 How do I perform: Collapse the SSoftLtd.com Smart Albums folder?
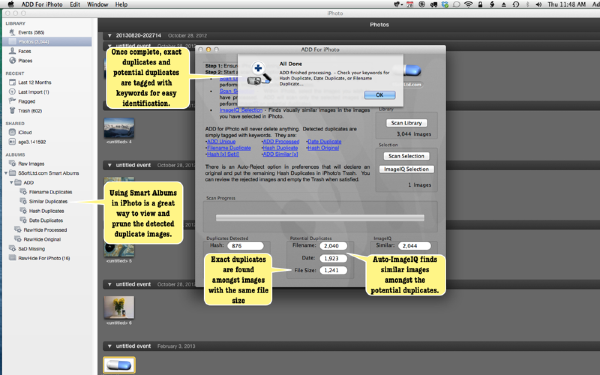coord(6,173)
